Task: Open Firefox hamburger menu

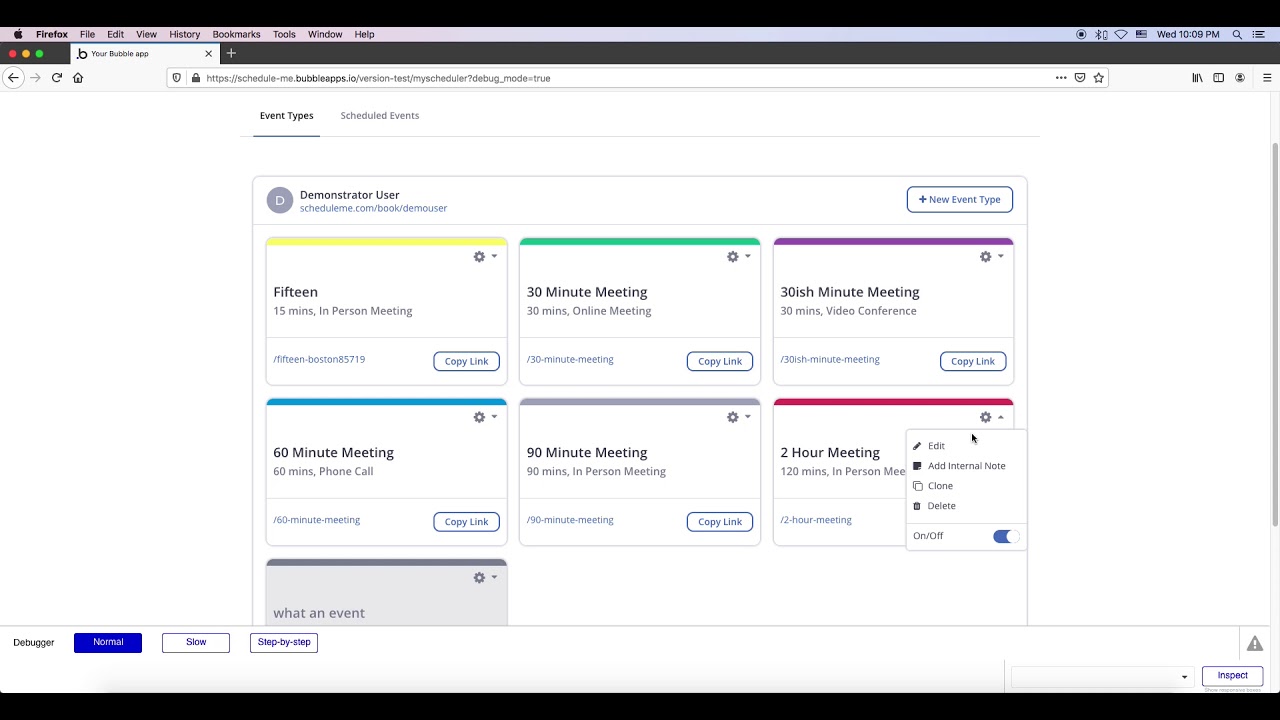Action: (x=1267, y=78)
